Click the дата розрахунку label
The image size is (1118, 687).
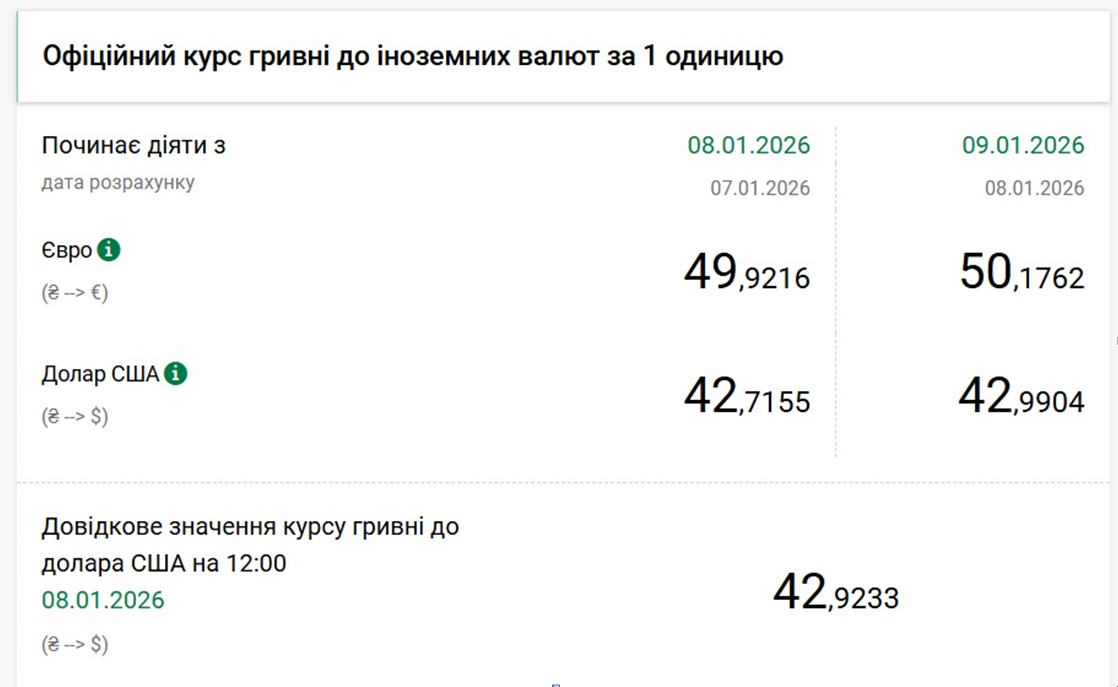[118, 183]
